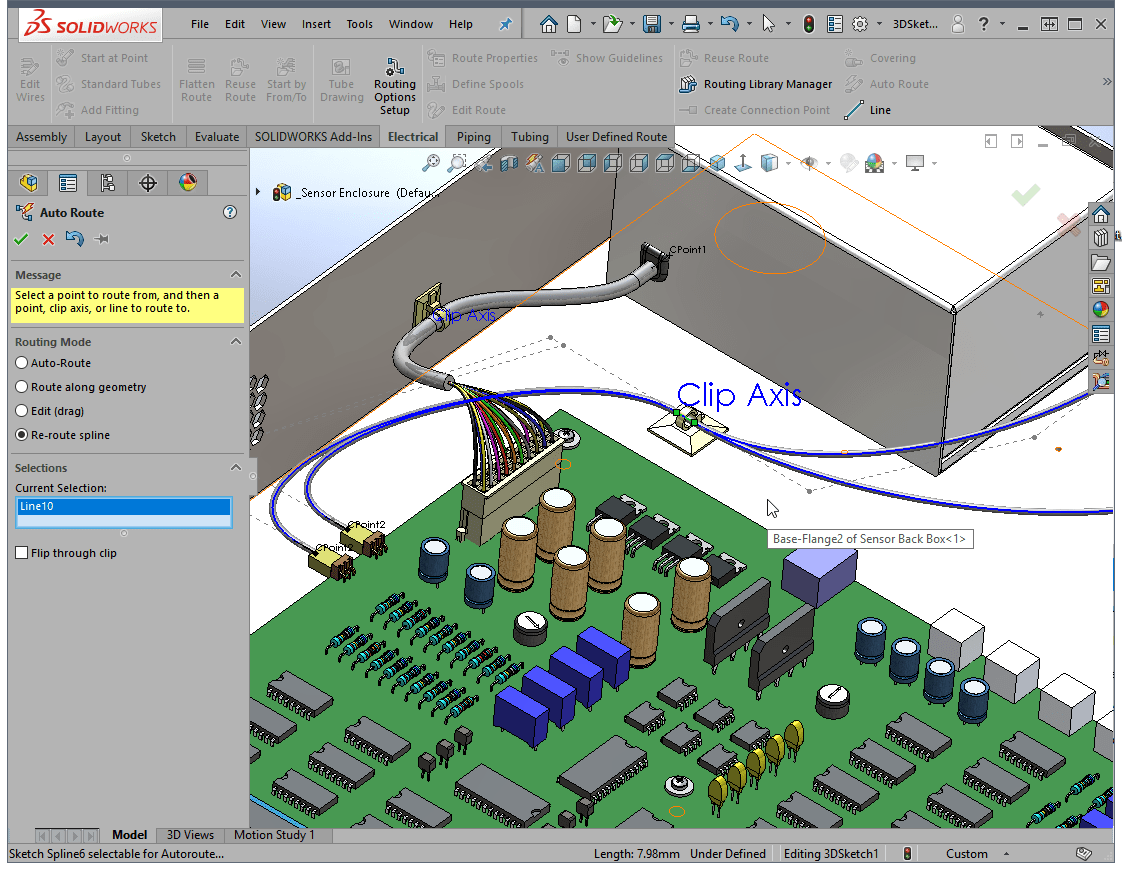The width and height of the screenshot is (1122, 870).
Task: Select Re-route spline radio button
Action: [x=21, y=435]
